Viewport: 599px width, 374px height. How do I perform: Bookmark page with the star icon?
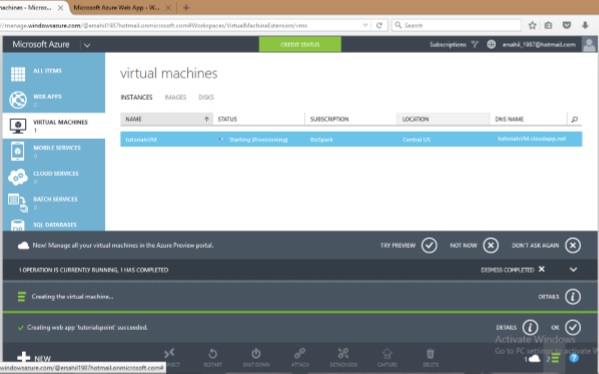pos(532,25)
